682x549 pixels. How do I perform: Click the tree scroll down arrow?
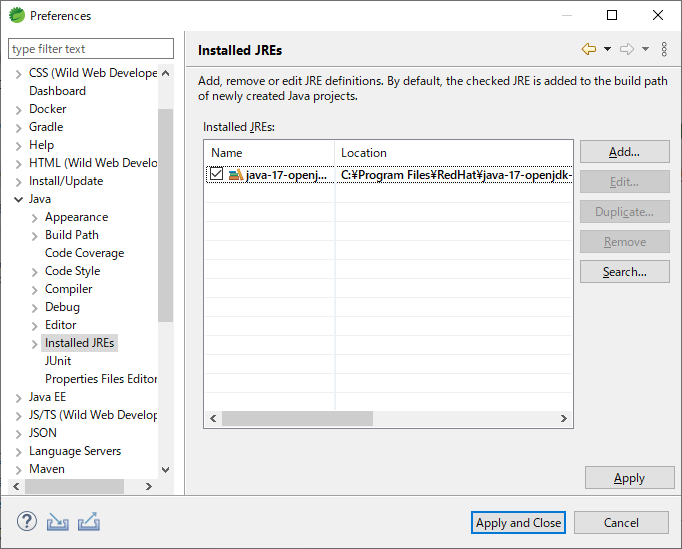166,469
